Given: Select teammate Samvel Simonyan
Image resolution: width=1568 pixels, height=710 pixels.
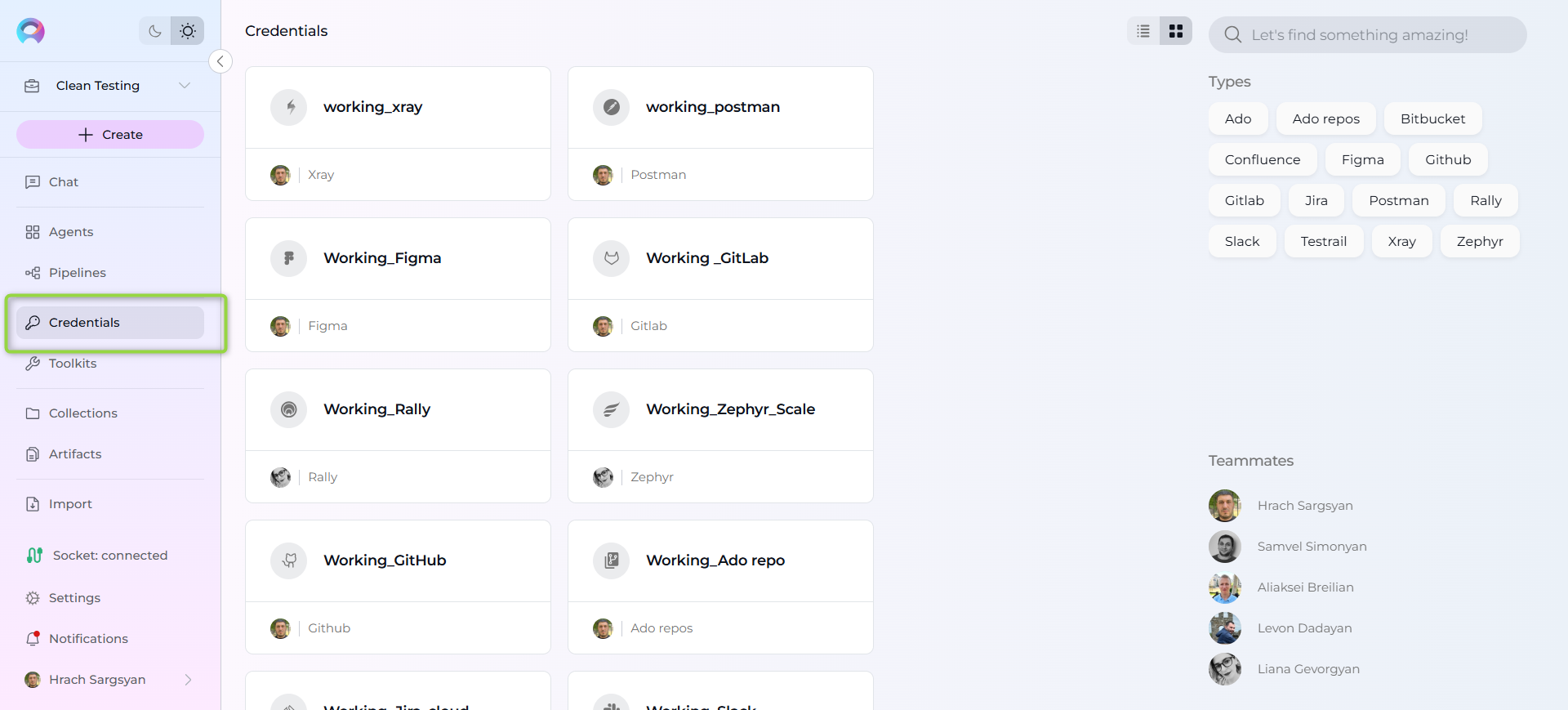Looking at the screenshot, I should pos(1311,547).
